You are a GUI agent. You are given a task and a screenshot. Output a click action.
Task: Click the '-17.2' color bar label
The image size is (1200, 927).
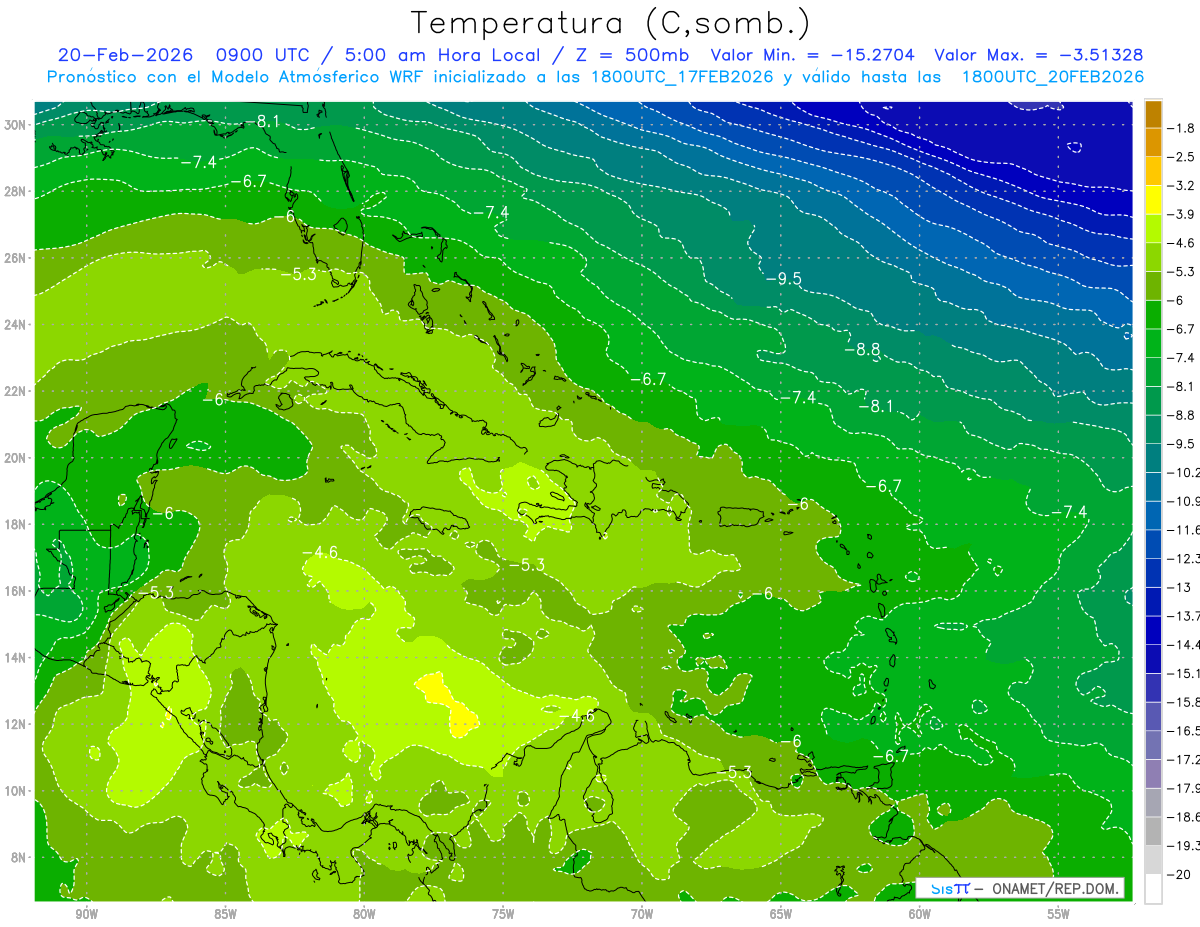tap(1183, 759)
